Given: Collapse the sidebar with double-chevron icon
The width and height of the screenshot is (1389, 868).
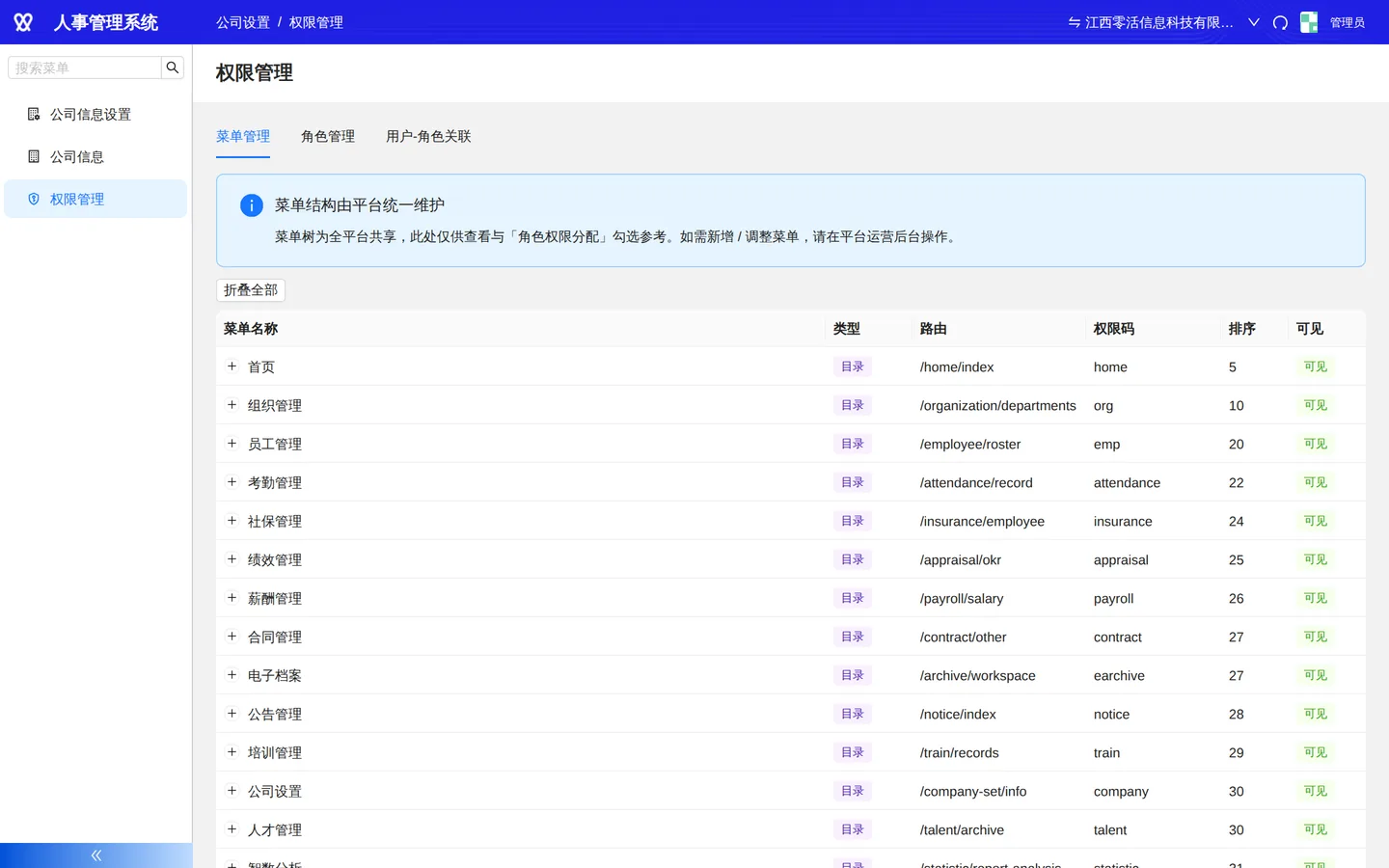Looking at the screenshot, I should pyautogui.click(x=96, y=855).
